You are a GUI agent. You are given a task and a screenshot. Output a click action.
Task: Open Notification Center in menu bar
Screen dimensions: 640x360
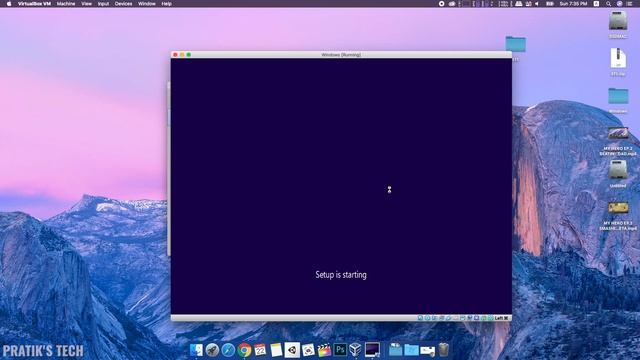pyautogui.click(x=630, y=4)
